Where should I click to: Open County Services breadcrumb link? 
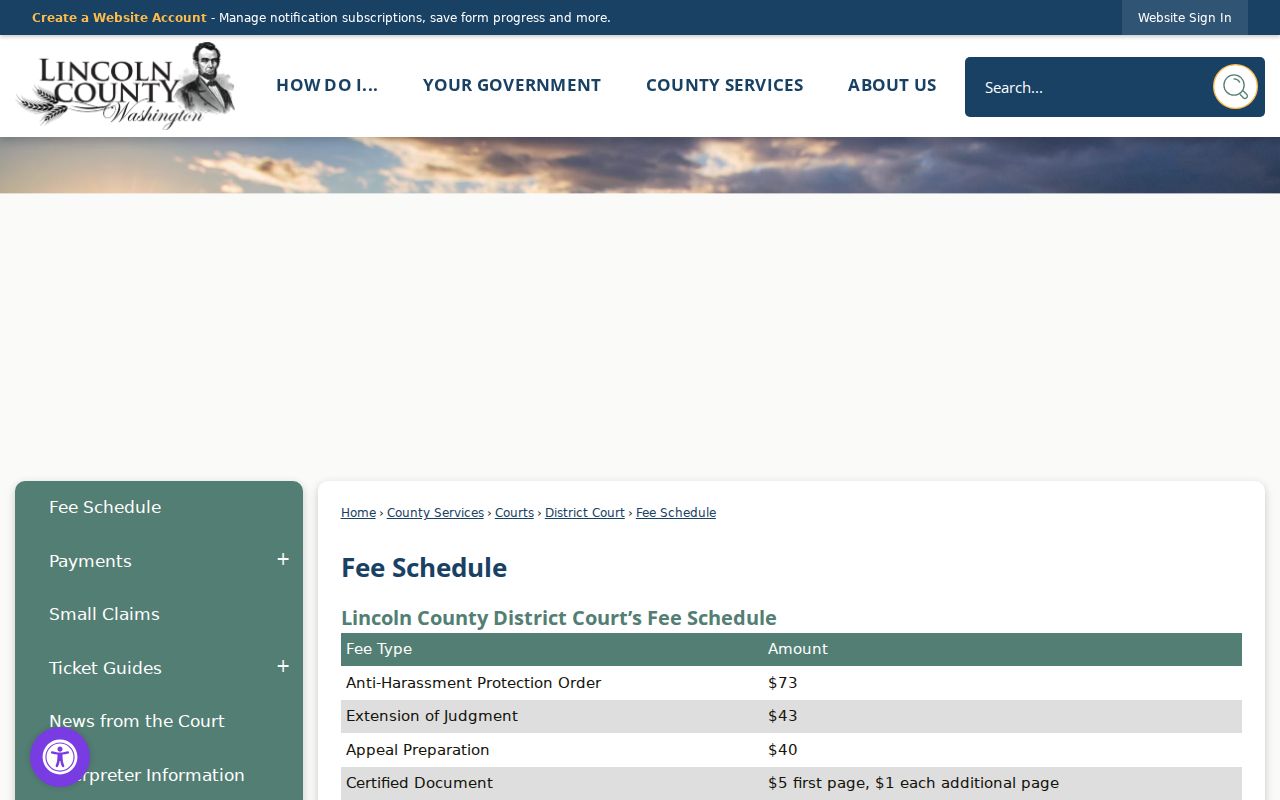point(435,513)
